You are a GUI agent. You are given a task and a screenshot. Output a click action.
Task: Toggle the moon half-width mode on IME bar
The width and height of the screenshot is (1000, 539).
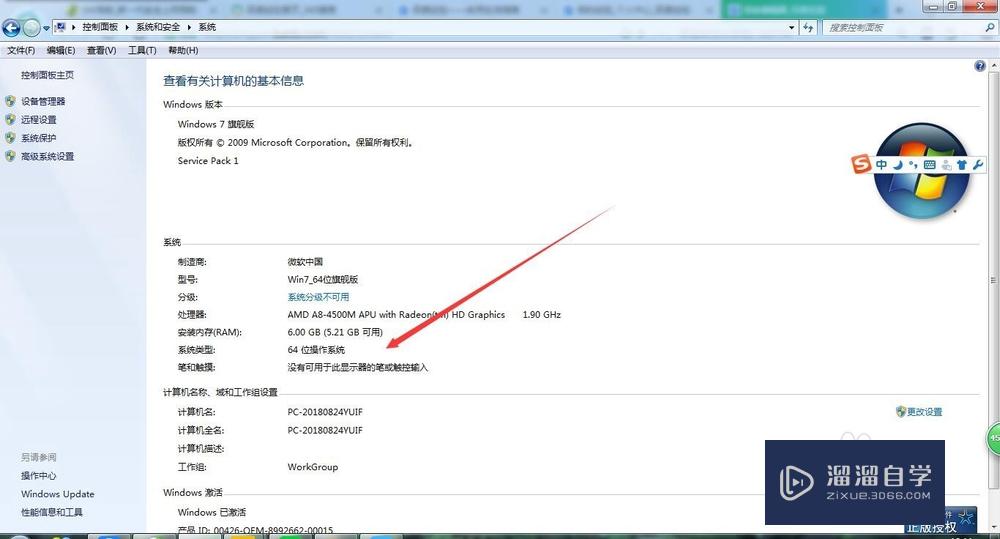(898, 165)
